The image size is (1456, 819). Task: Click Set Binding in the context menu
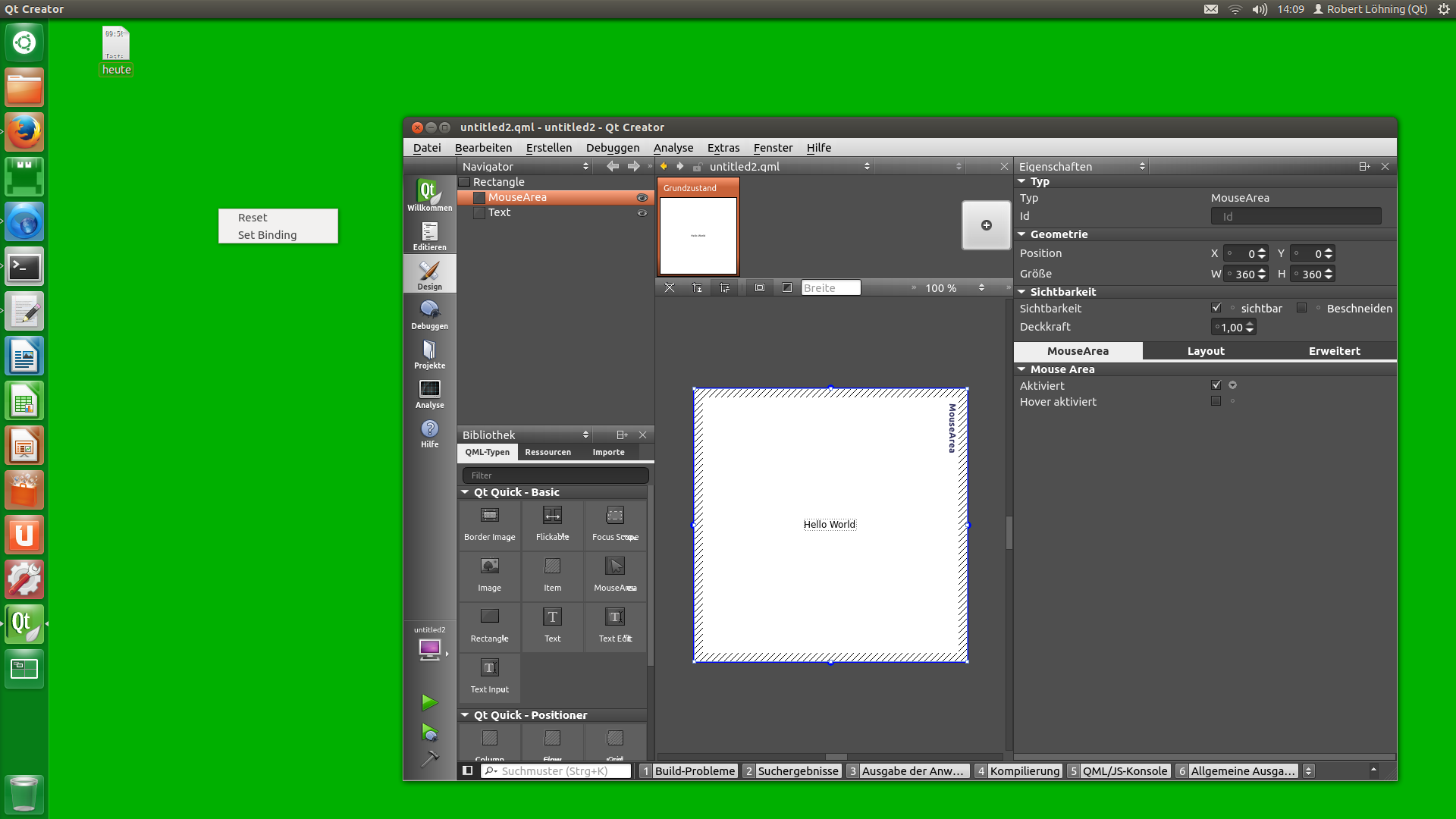[267, 235]
